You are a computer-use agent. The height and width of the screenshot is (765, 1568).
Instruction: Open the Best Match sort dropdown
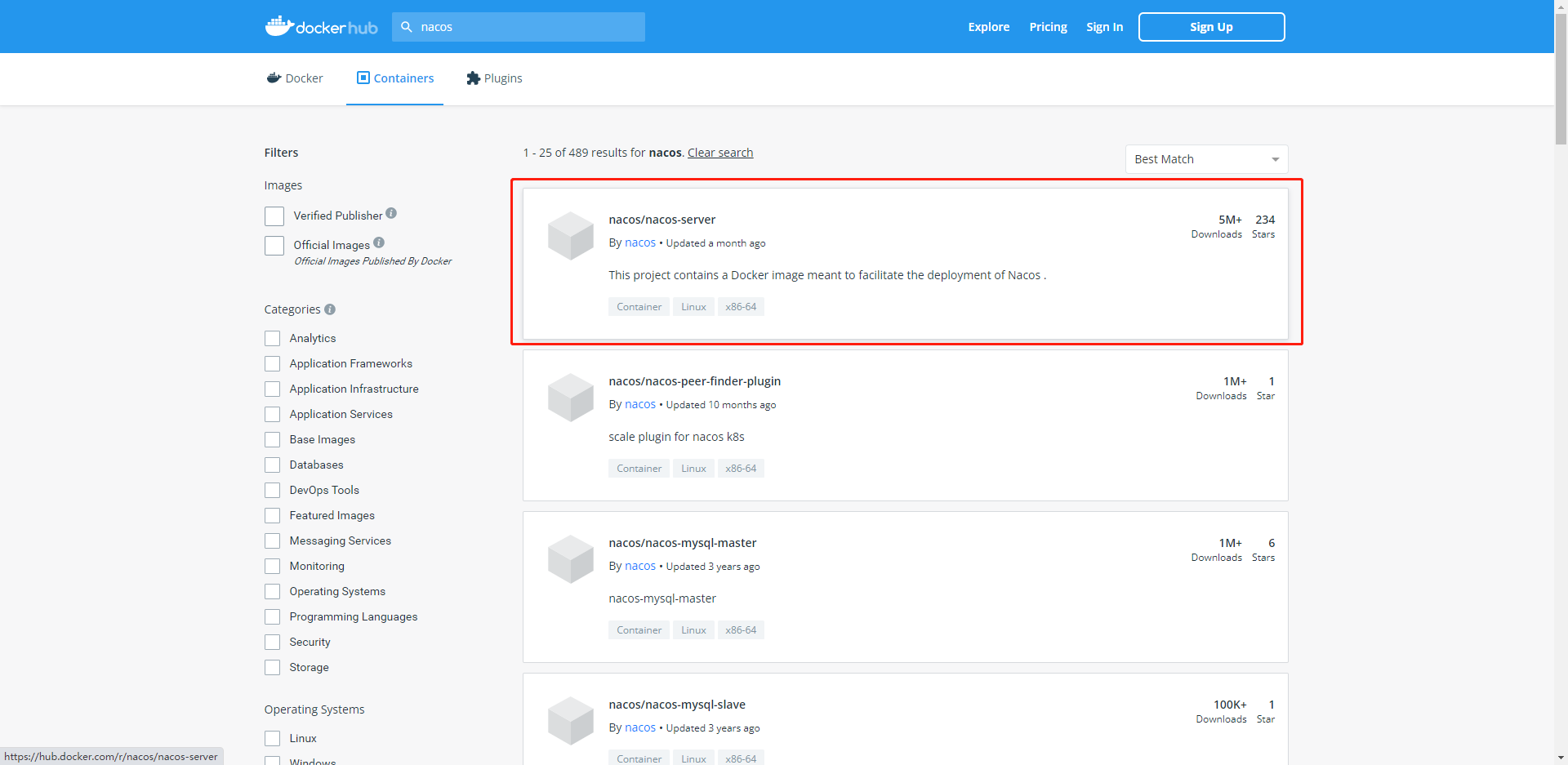[1206, 159]
